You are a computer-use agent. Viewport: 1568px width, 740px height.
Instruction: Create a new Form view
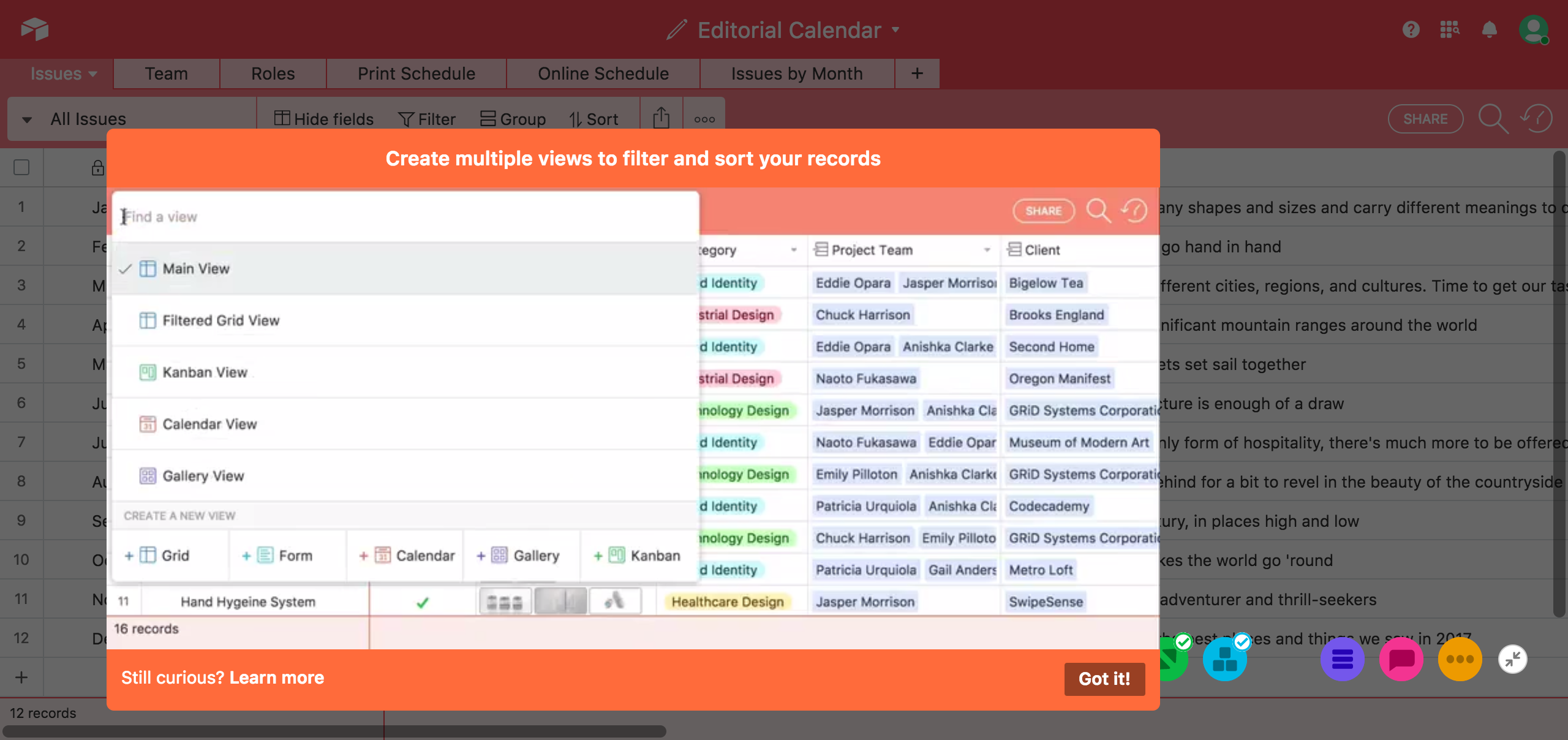287,556
